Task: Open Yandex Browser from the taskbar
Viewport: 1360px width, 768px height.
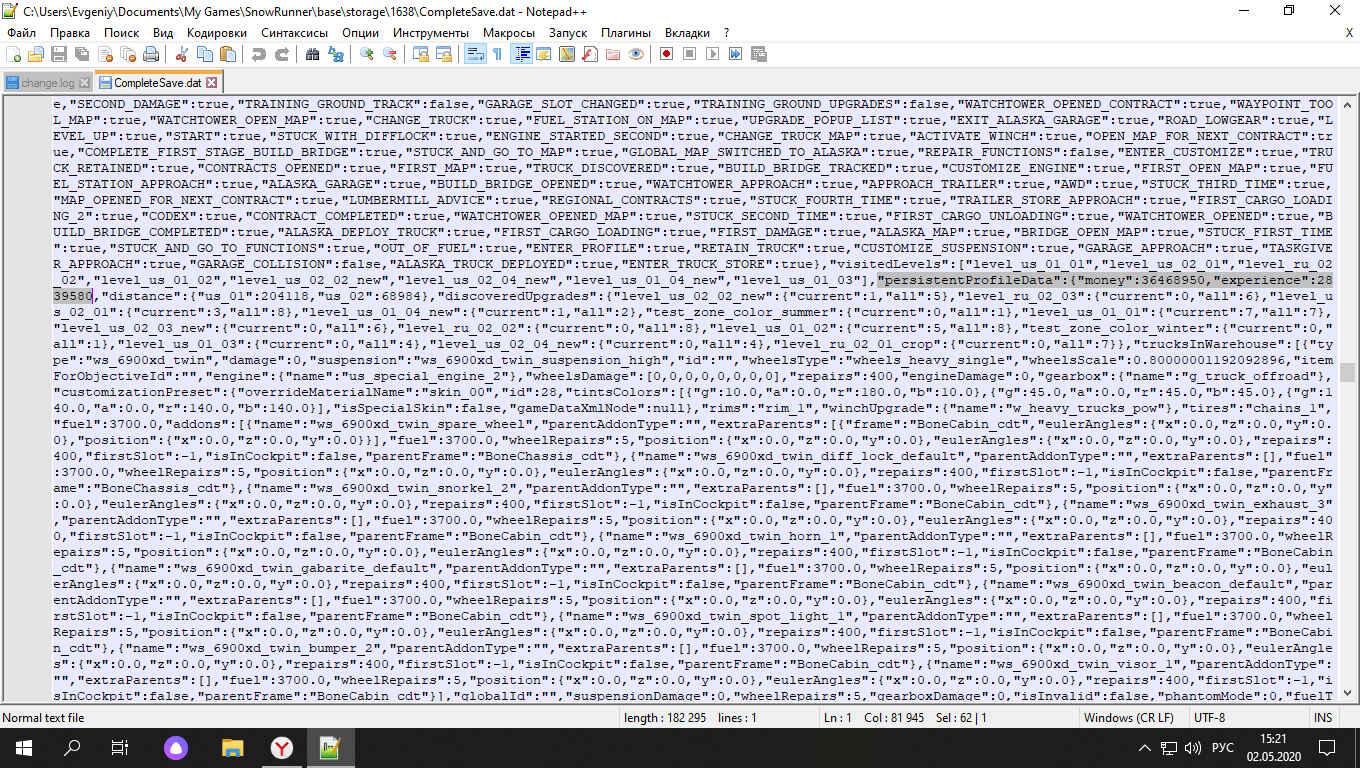Action: click(x=281, y=747)
